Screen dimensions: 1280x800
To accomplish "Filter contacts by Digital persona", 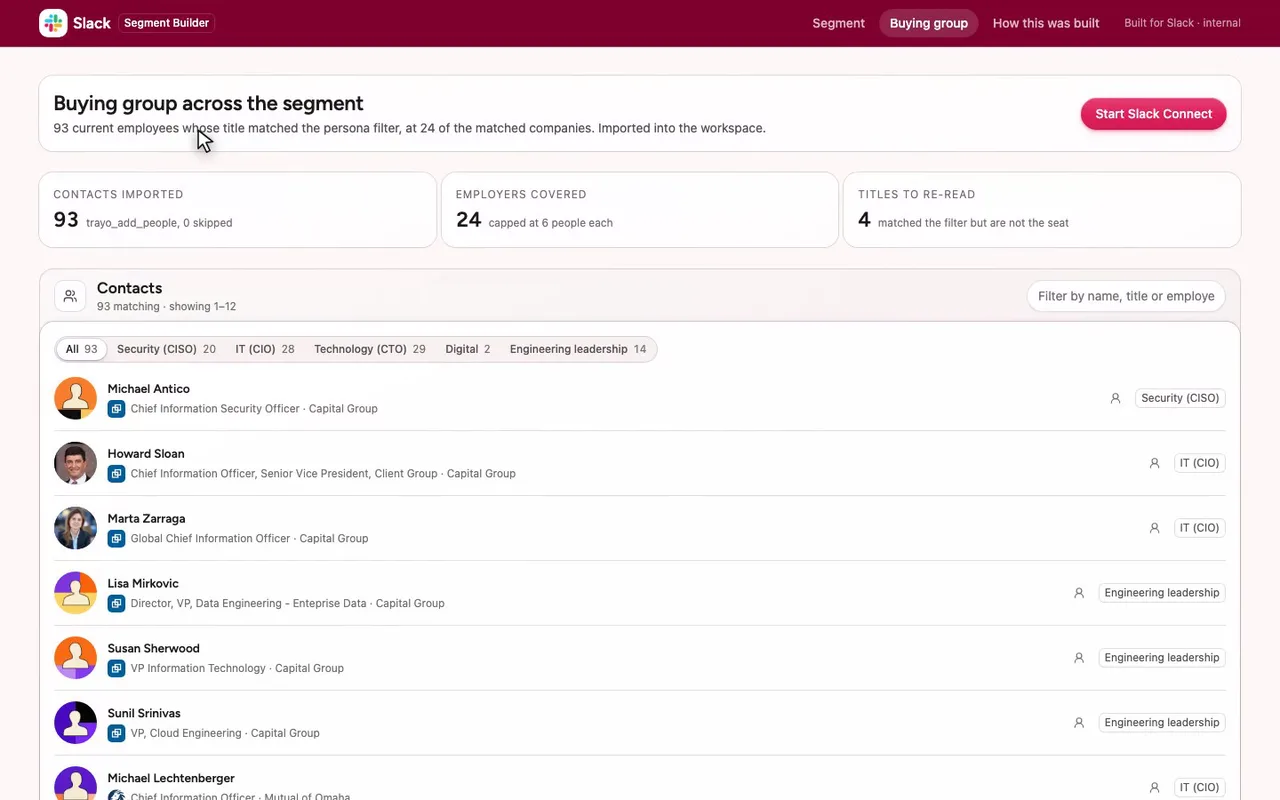I will (x=468, y=349).
